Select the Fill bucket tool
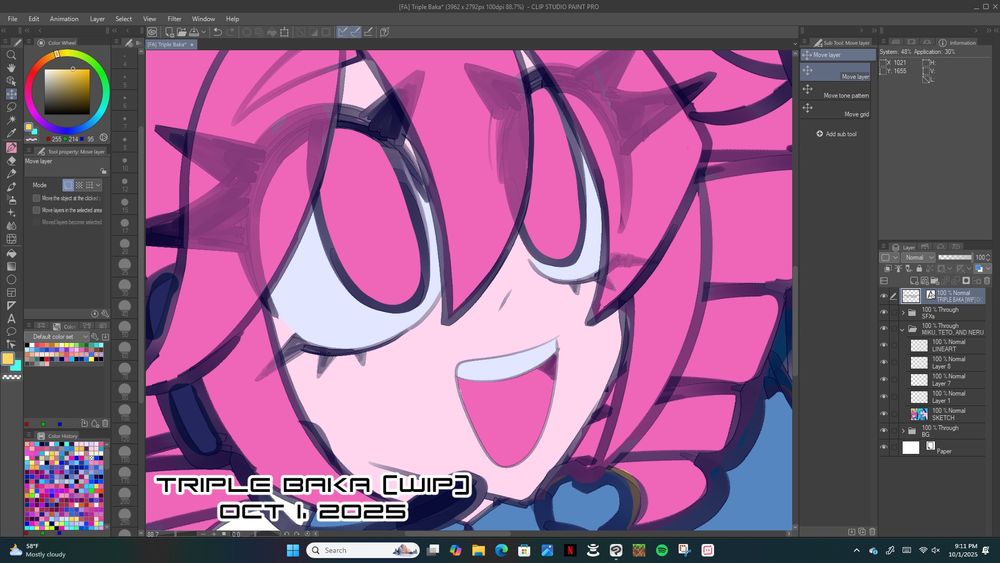1000x563 pixels. 11,253
